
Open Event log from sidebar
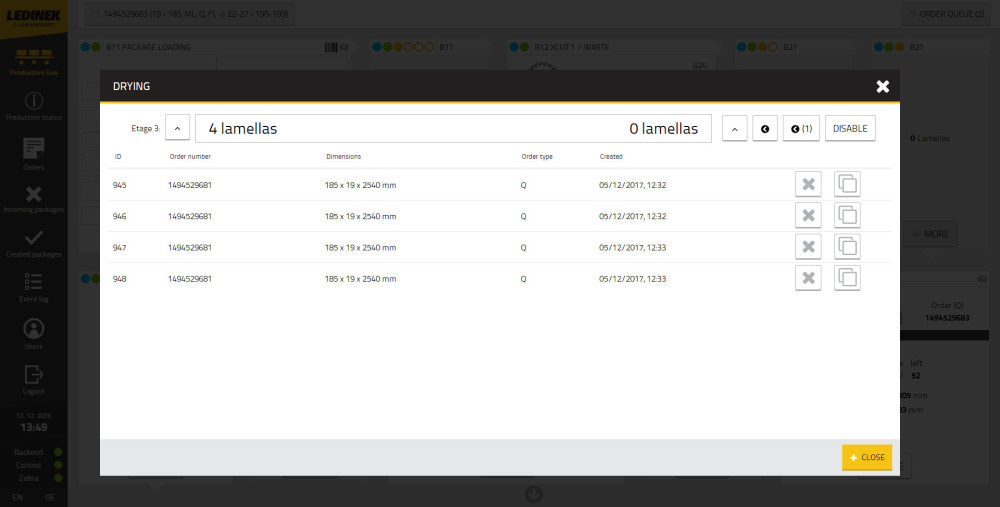(x=34, y=287)
